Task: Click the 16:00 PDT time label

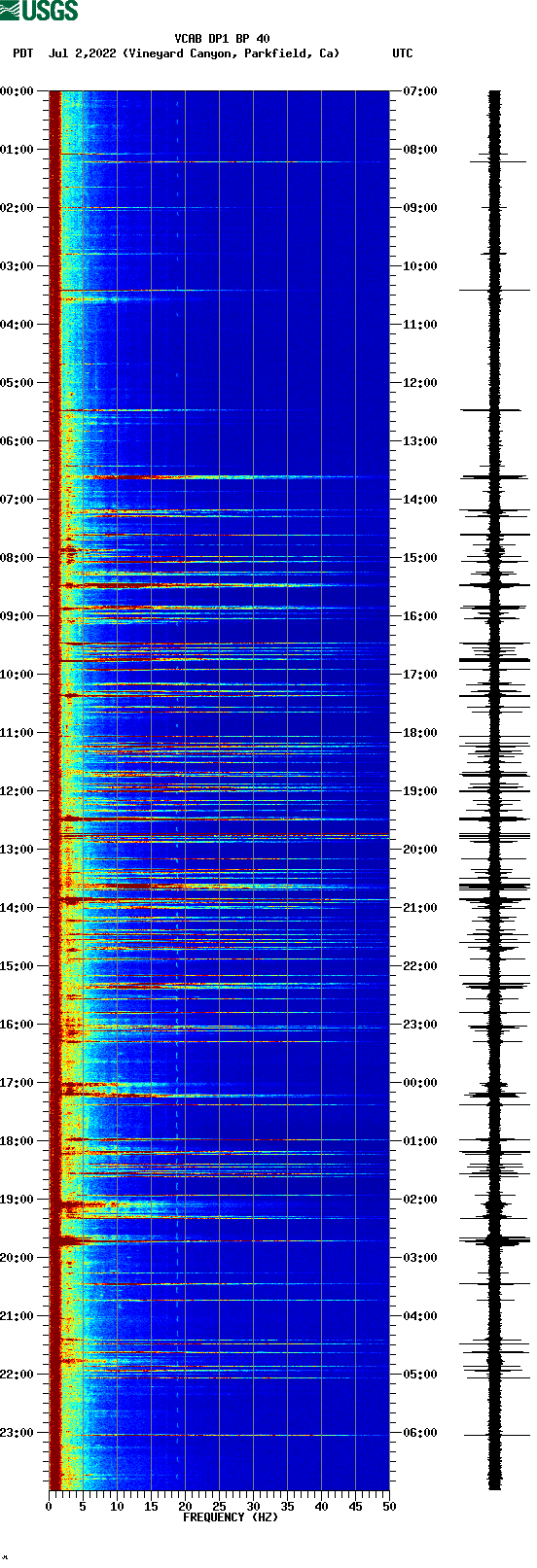Action: tap(18, 1025)
